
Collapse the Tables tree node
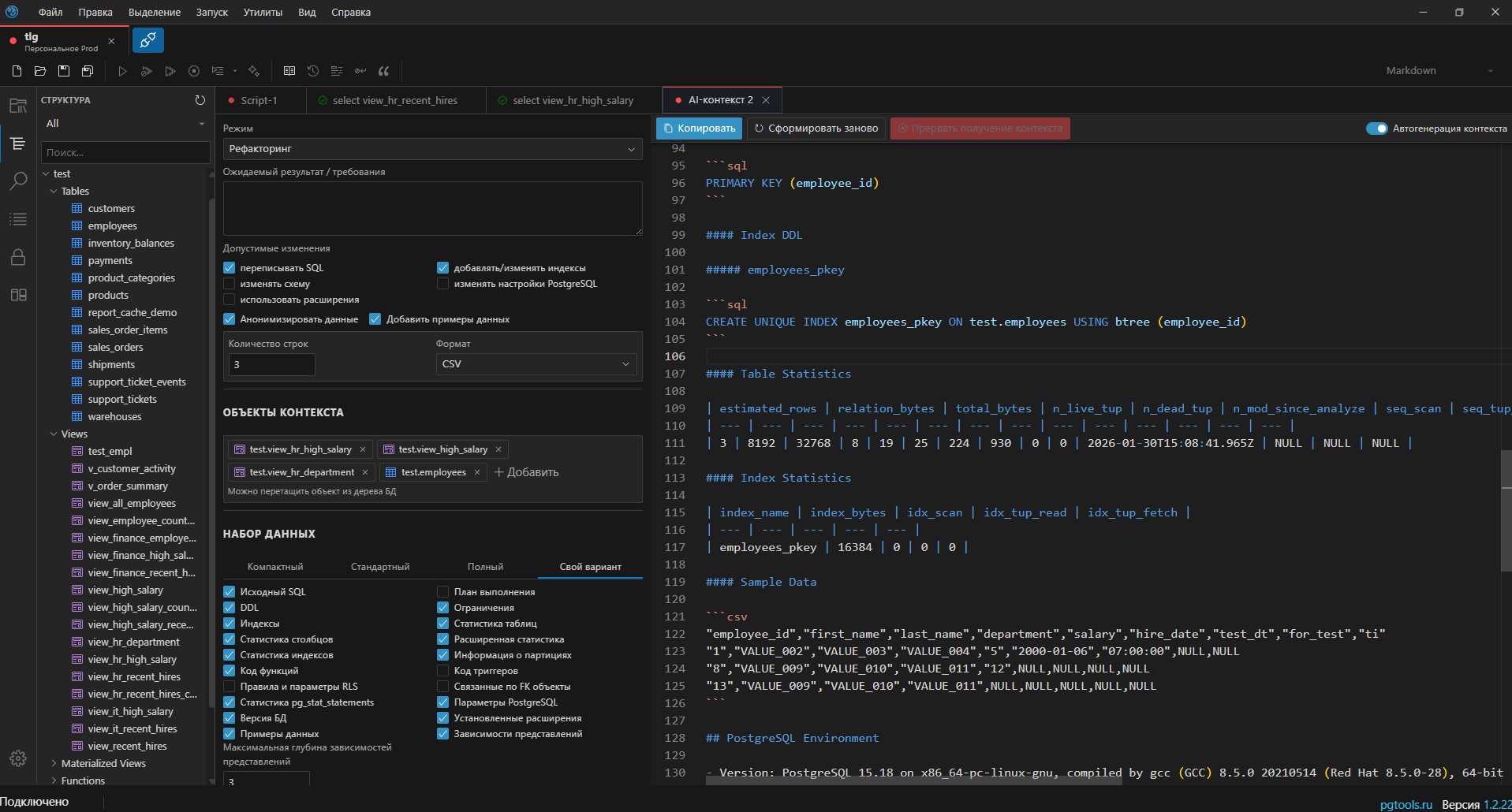(x=54, y=192)
